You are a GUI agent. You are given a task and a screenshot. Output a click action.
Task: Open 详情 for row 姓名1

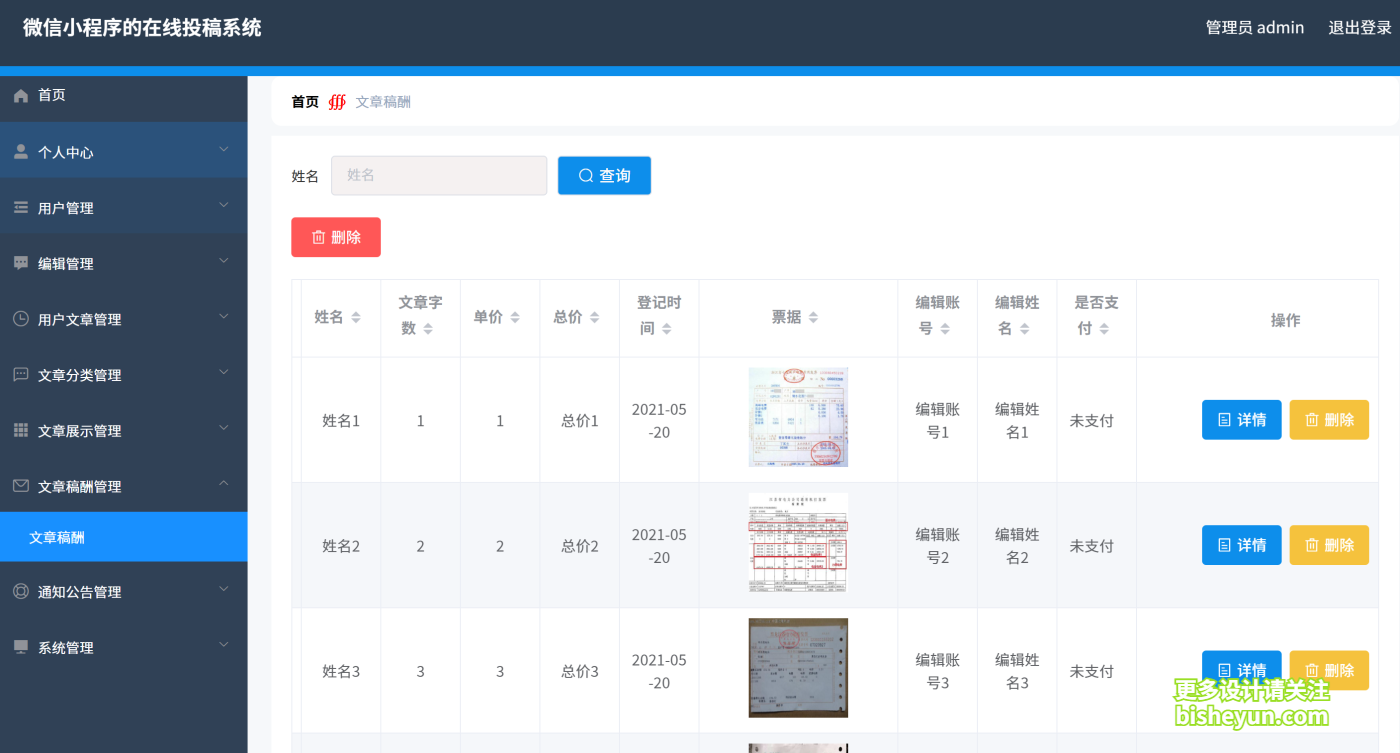click(x=1241, y=420)
